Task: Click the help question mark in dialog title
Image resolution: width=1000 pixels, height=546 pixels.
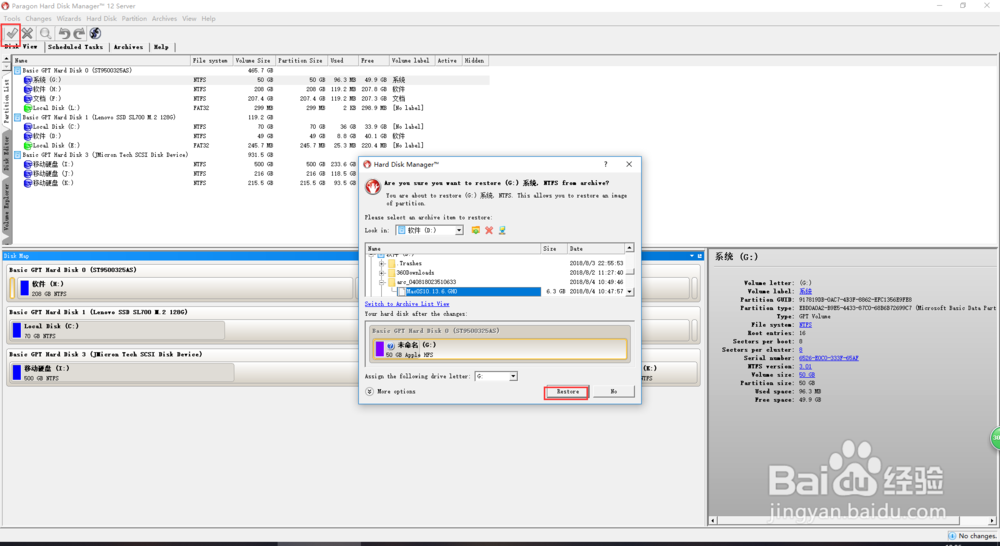Action: click(x=606, y=164)
